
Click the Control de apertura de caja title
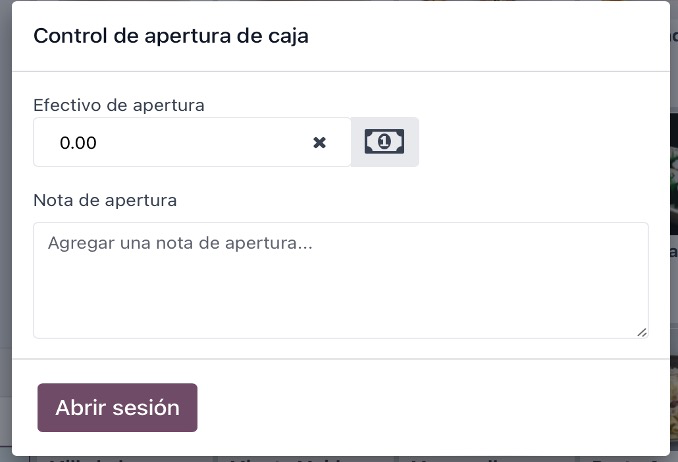(171, 36)
